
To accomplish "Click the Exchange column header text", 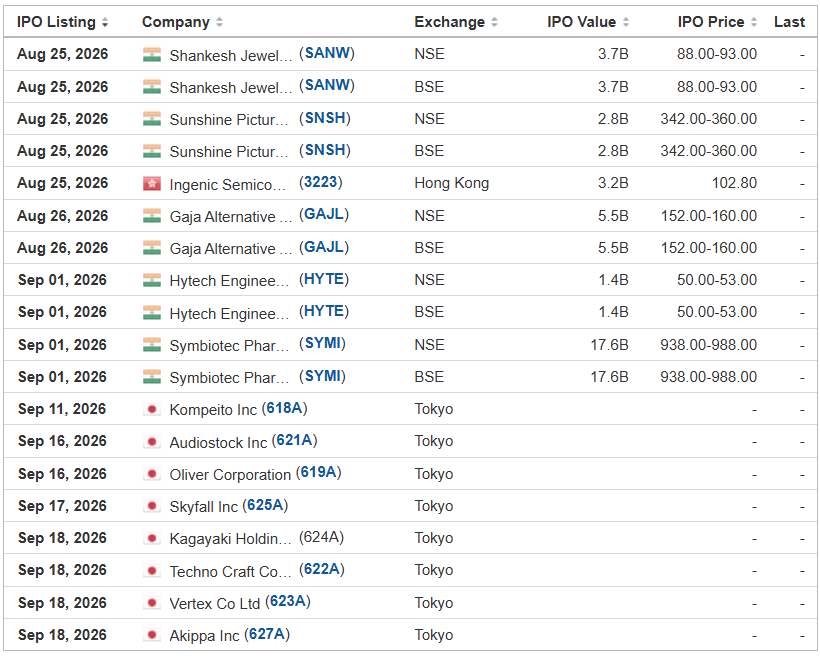I will (x=450, y=22).
